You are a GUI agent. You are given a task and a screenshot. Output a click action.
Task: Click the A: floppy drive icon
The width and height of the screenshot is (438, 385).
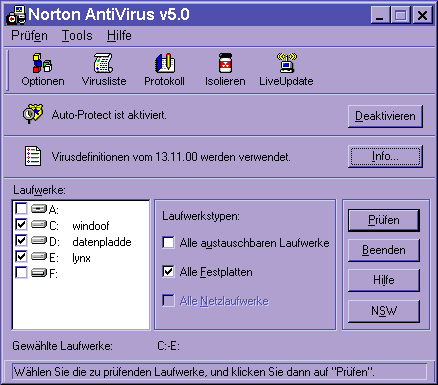click(39, 209)
